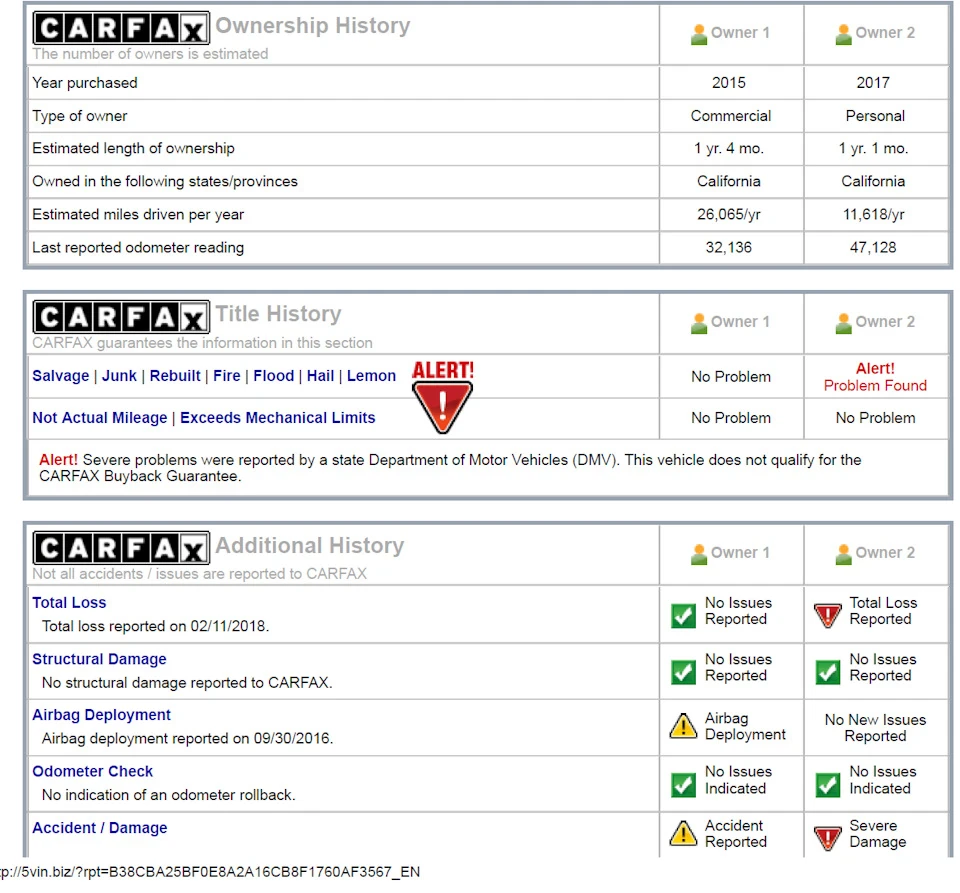Screen dimensions: 960x893
Task: Click the CARFAX Buyback Guarantee alert message
Action: (x=450, y=468)
